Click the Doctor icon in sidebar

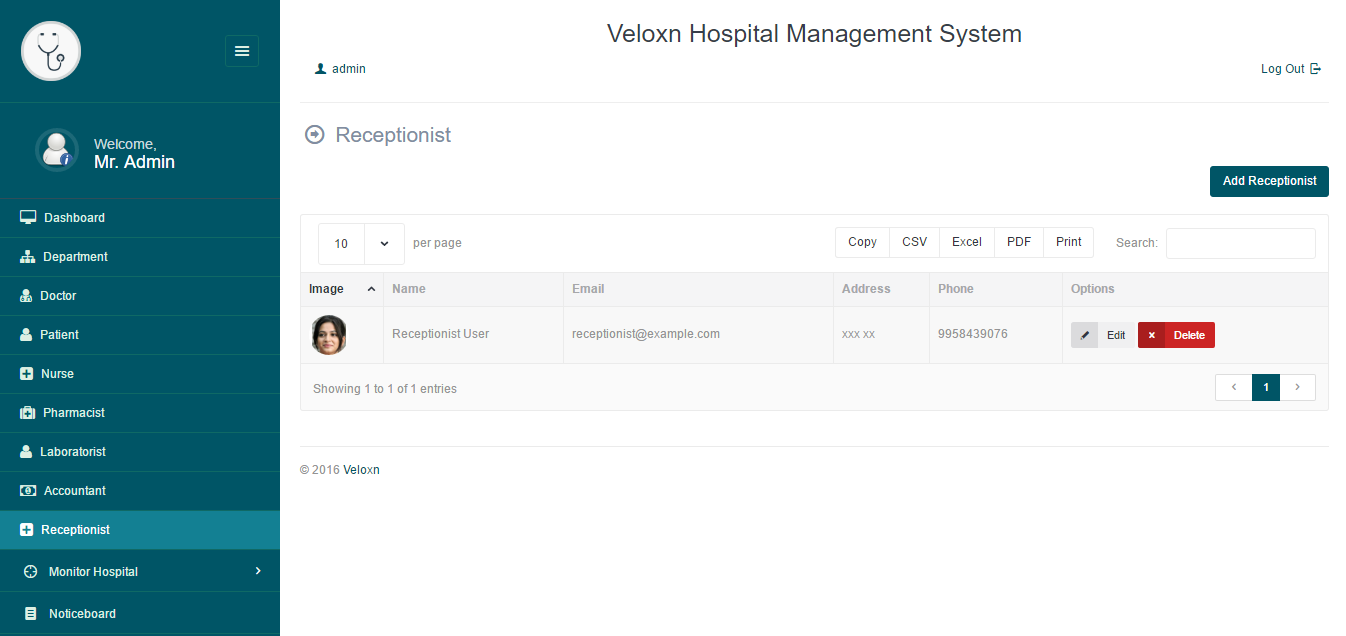coord(27,296)
